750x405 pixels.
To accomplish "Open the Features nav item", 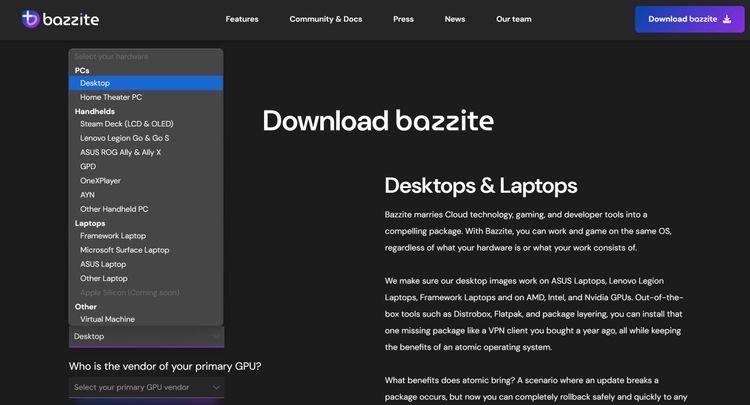I will (x=242, y=19).
